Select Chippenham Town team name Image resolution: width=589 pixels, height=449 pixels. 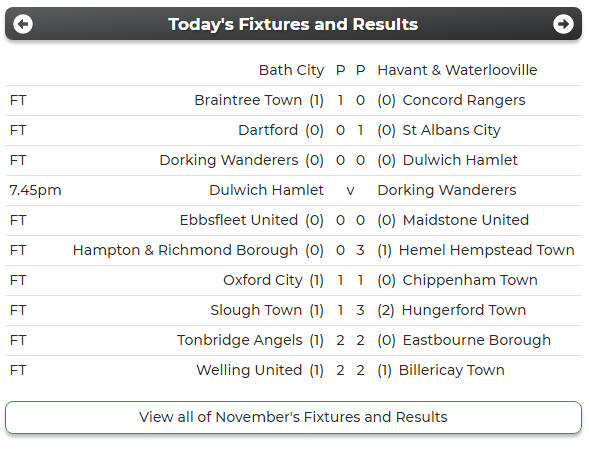pyautogui.click(x=470, y=280)
